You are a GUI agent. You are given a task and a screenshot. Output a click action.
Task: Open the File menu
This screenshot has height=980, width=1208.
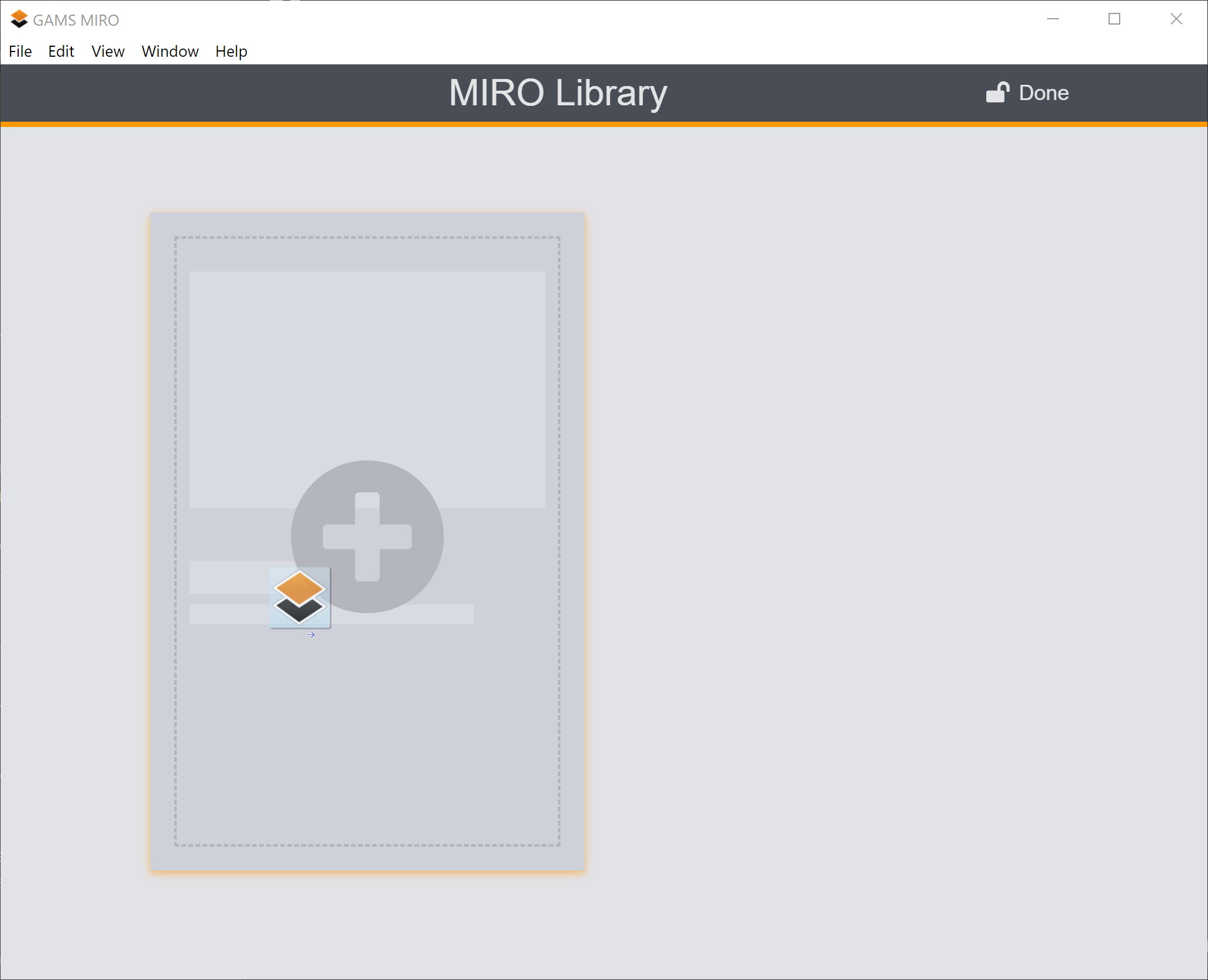19,51
